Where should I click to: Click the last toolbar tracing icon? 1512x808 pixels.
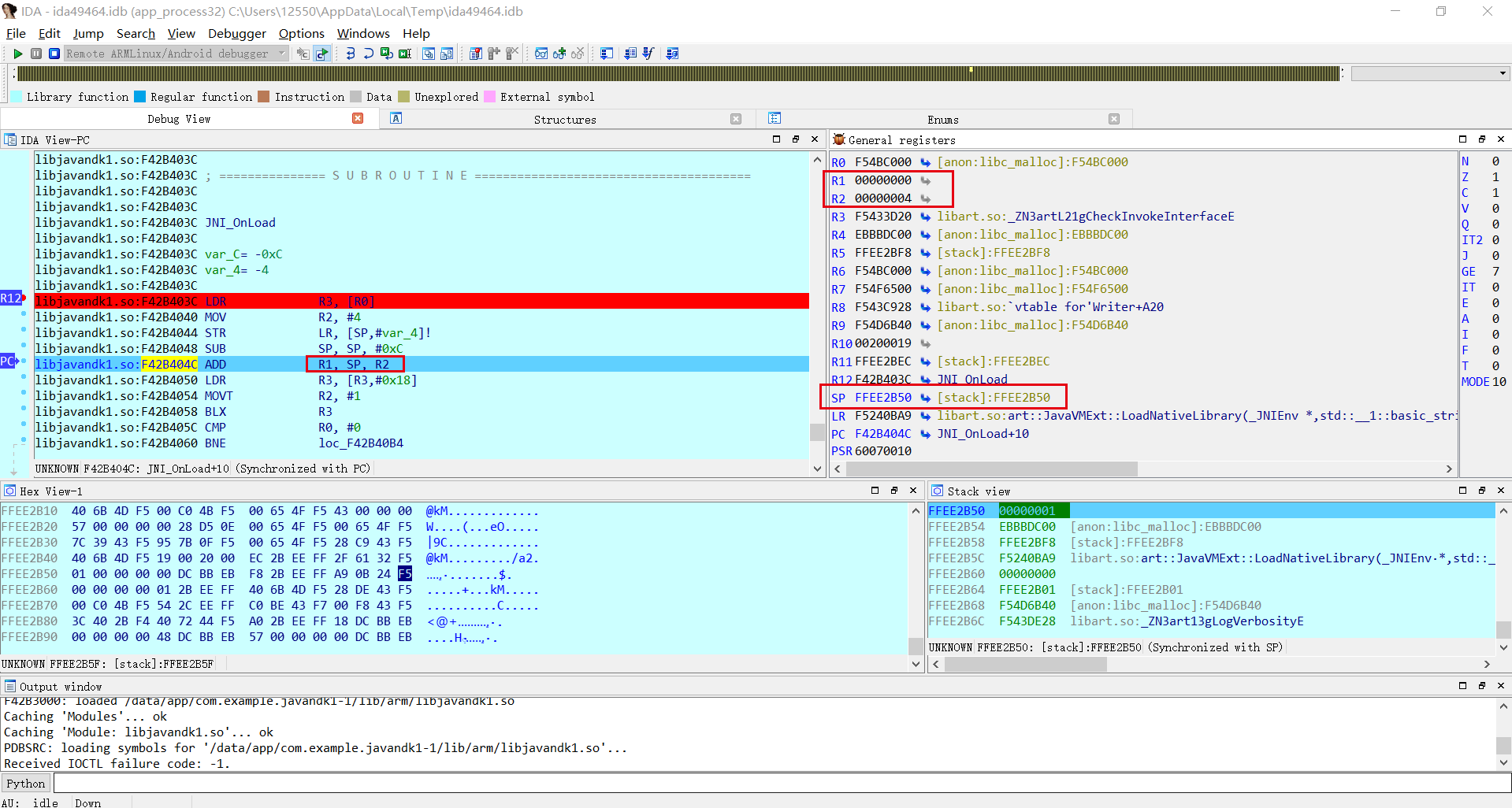click(672, 54)
